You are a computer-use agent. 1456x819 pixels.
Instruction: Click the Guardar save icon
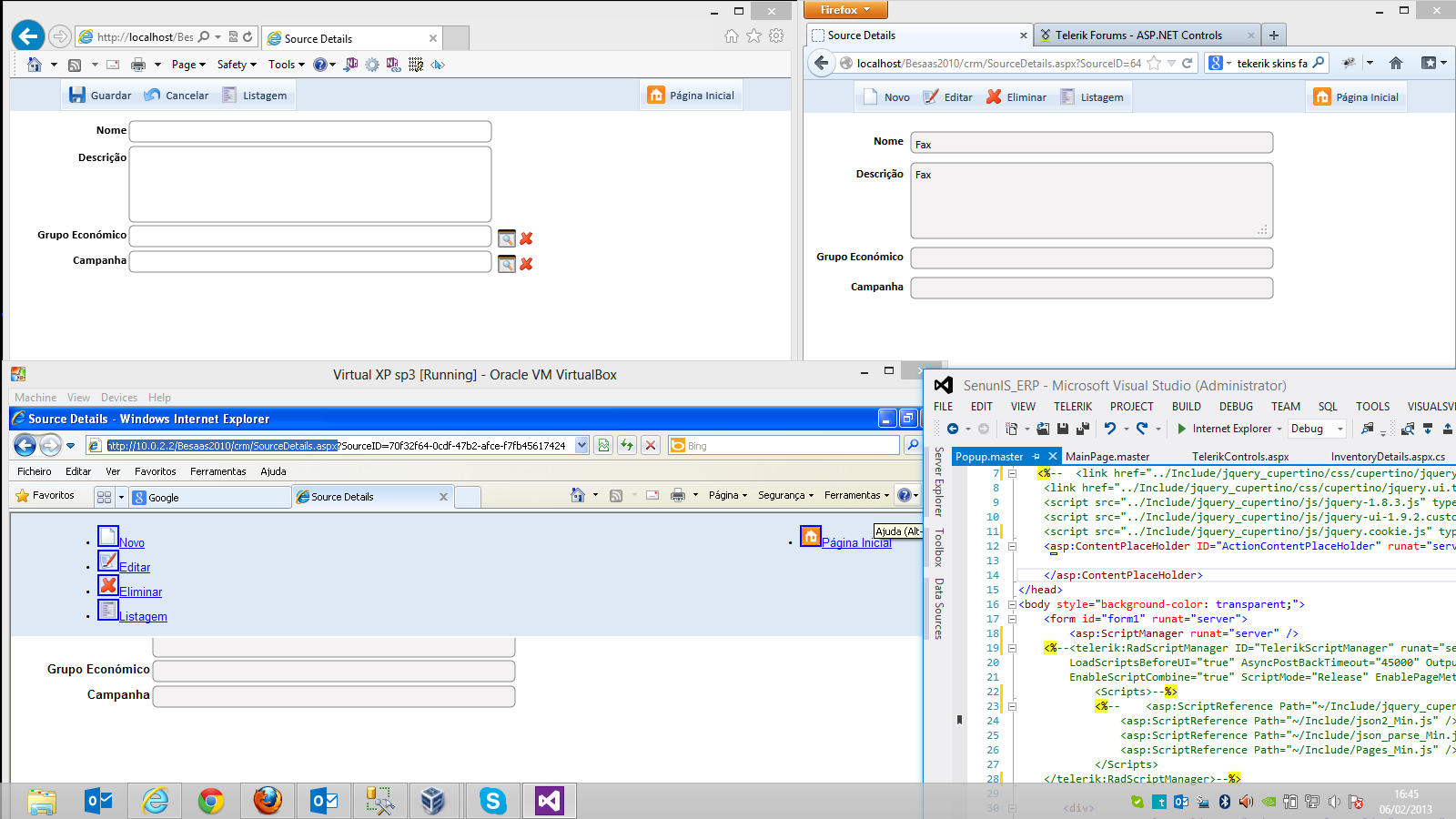77,96
